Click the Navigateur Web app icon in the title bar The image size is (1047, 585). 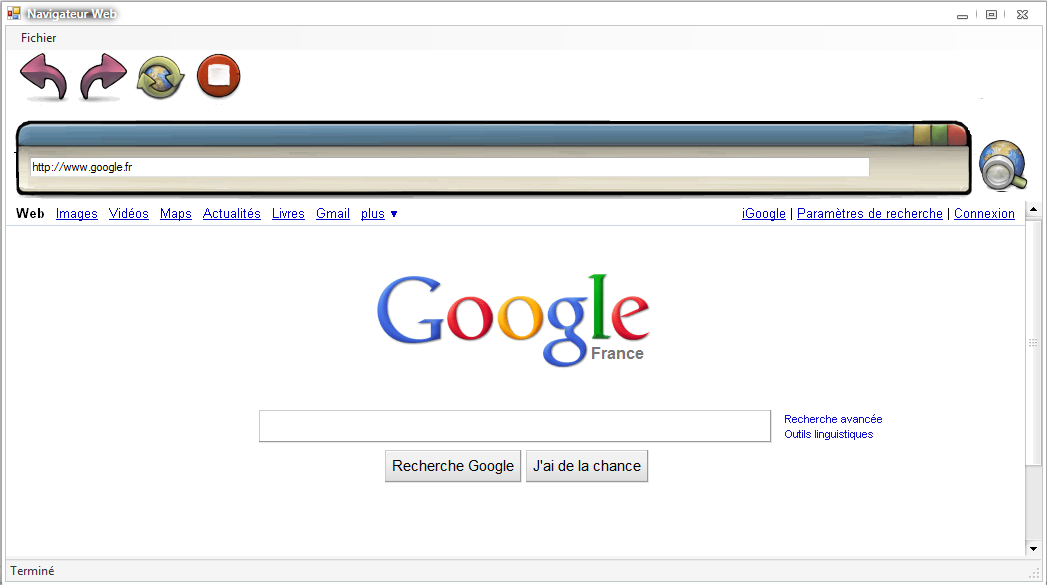click(x=14, y=13)
